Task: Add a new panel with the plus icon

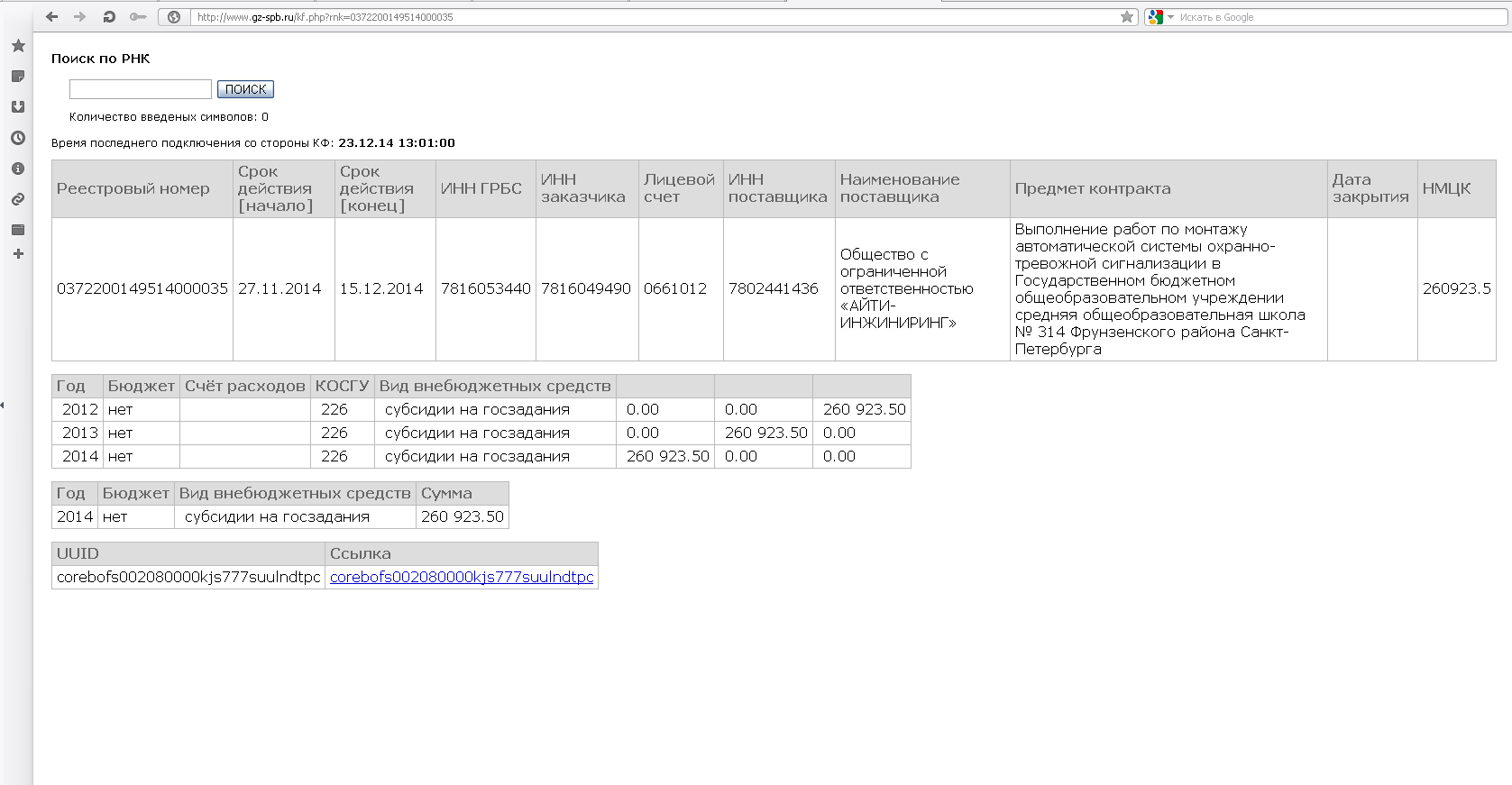Action: [x=18, y=254]
